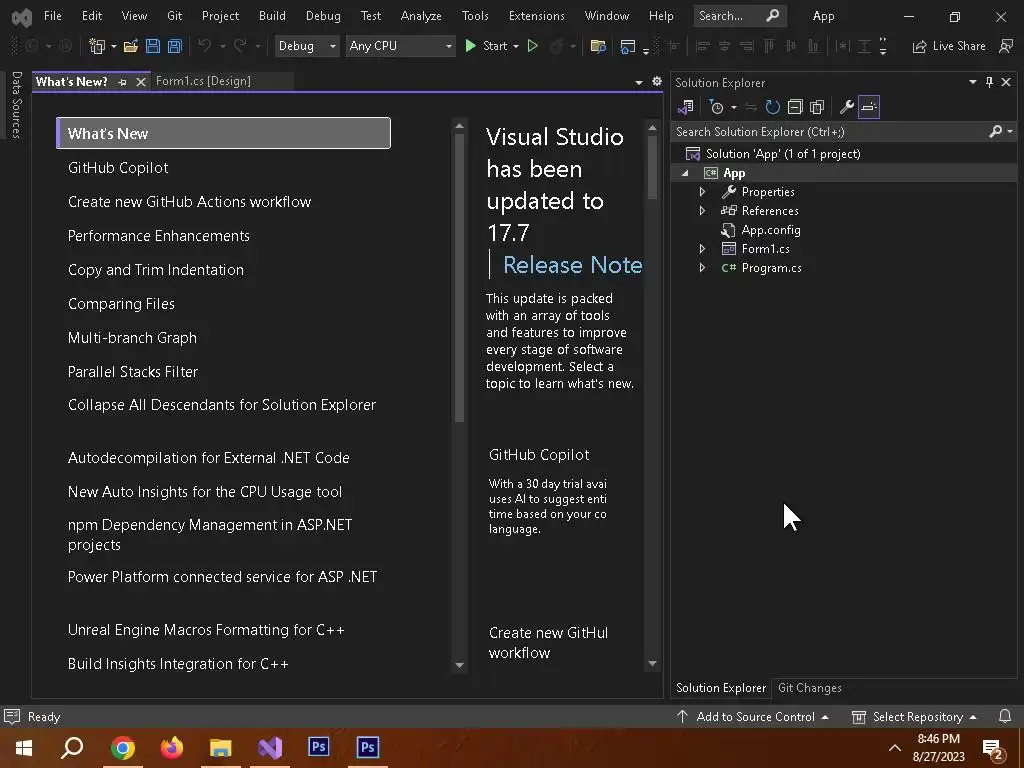Open document window settings gear icon
Screen dimensions: 1024x768
pos(657,82)
